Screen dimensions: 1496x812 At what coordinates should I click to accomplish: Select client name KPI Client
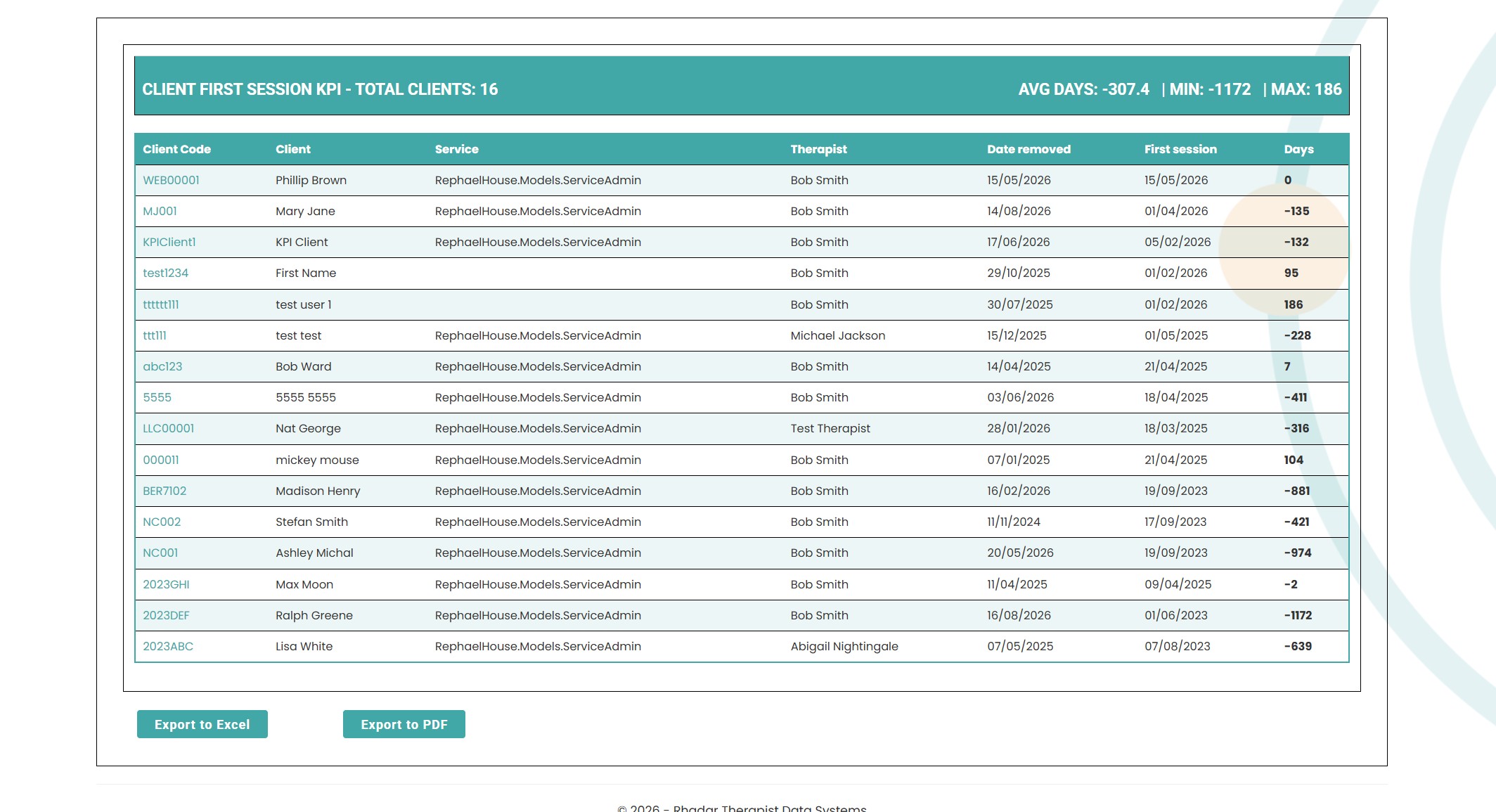point(302,242)
